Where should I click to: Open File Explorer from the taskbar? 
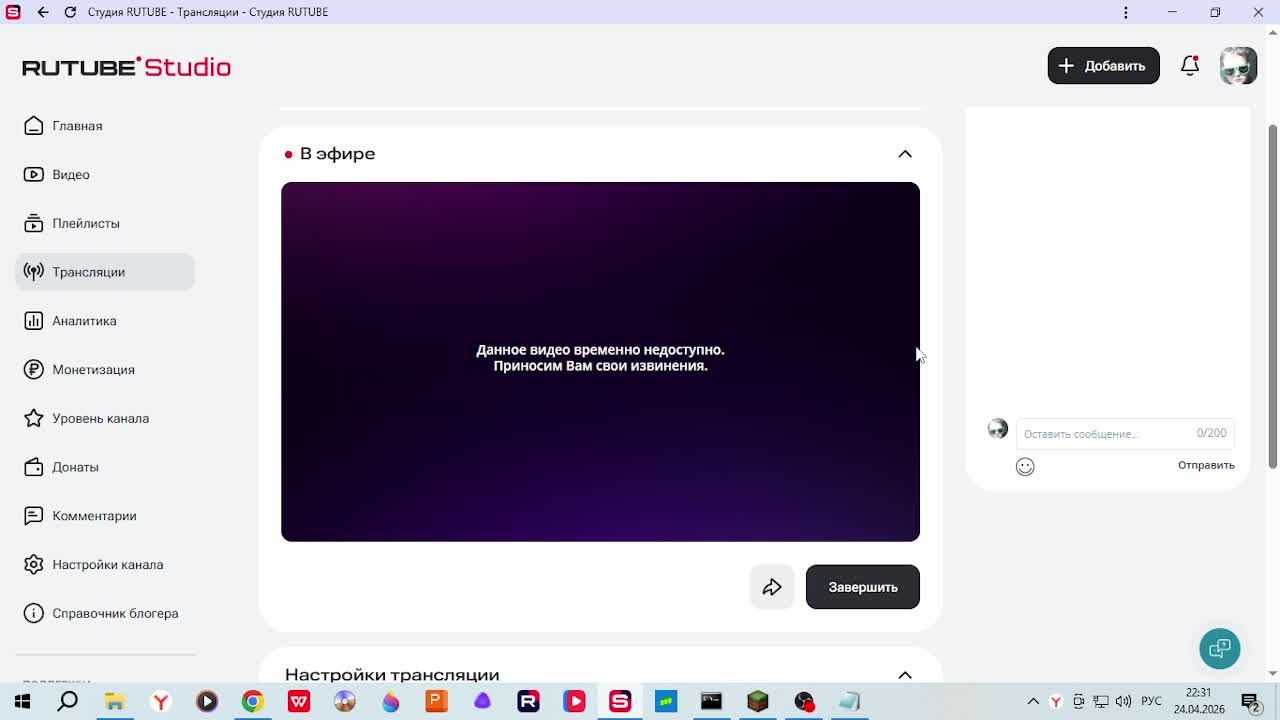pos(114,702)
